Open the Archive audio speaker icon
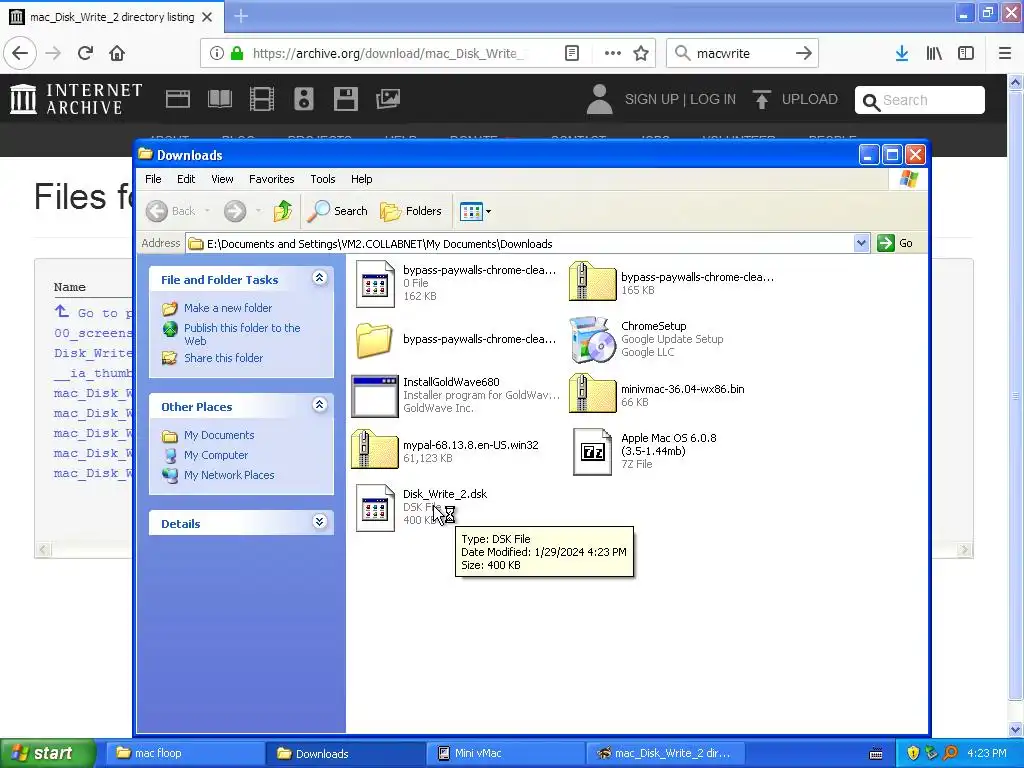1024x768 pixels. click(x=304, y=99)
